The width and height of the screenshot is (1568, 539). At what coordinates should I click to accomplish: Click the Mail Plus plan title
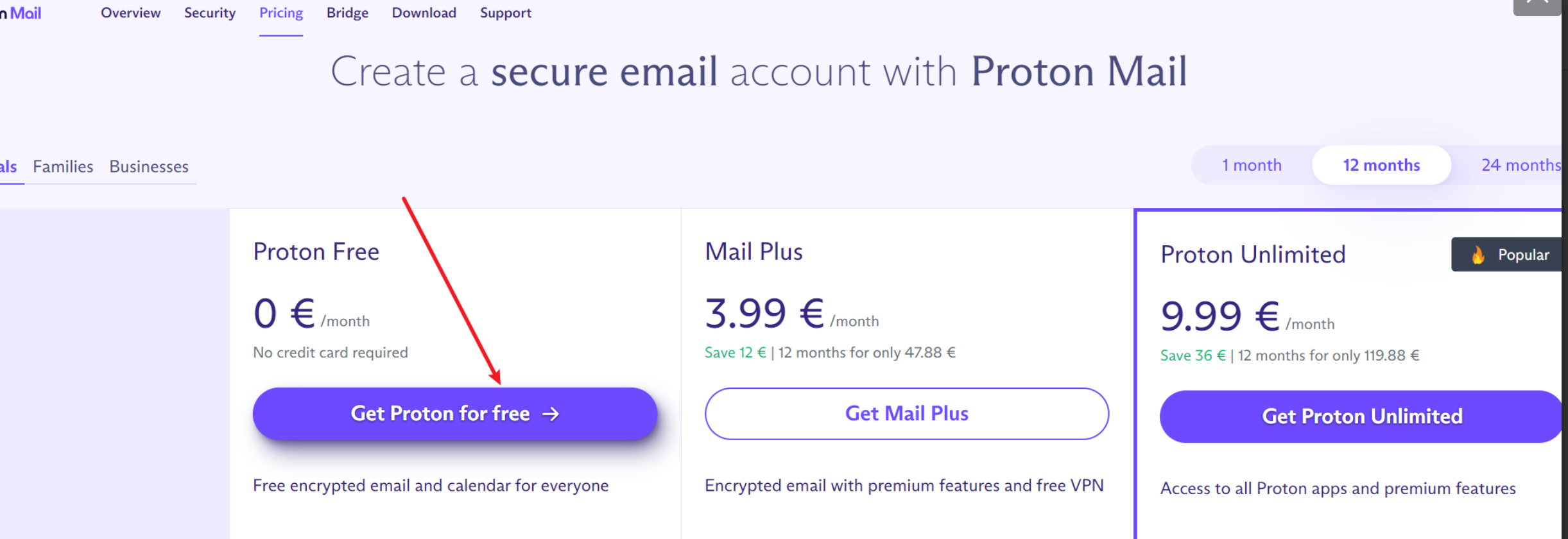click(754, 252)
